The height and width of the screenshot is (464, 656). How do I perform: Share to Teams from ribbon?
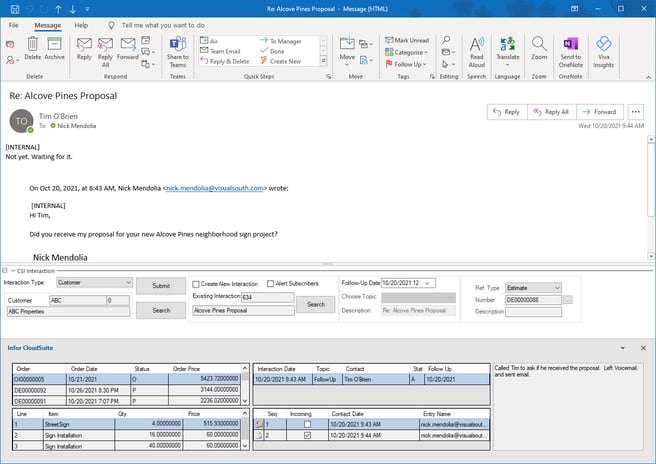coord(177,50)
